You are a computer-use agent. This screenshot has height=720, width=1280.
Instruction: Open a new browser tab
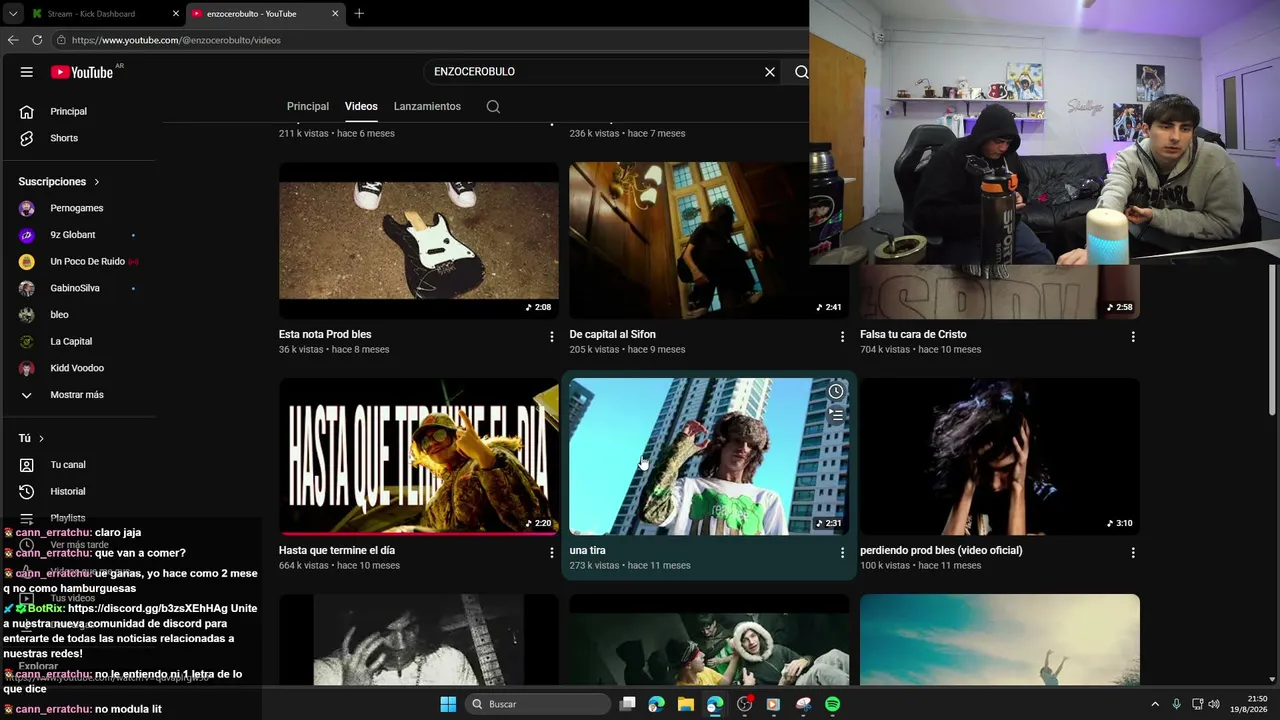pyautogui.click(x=359, y=13)
